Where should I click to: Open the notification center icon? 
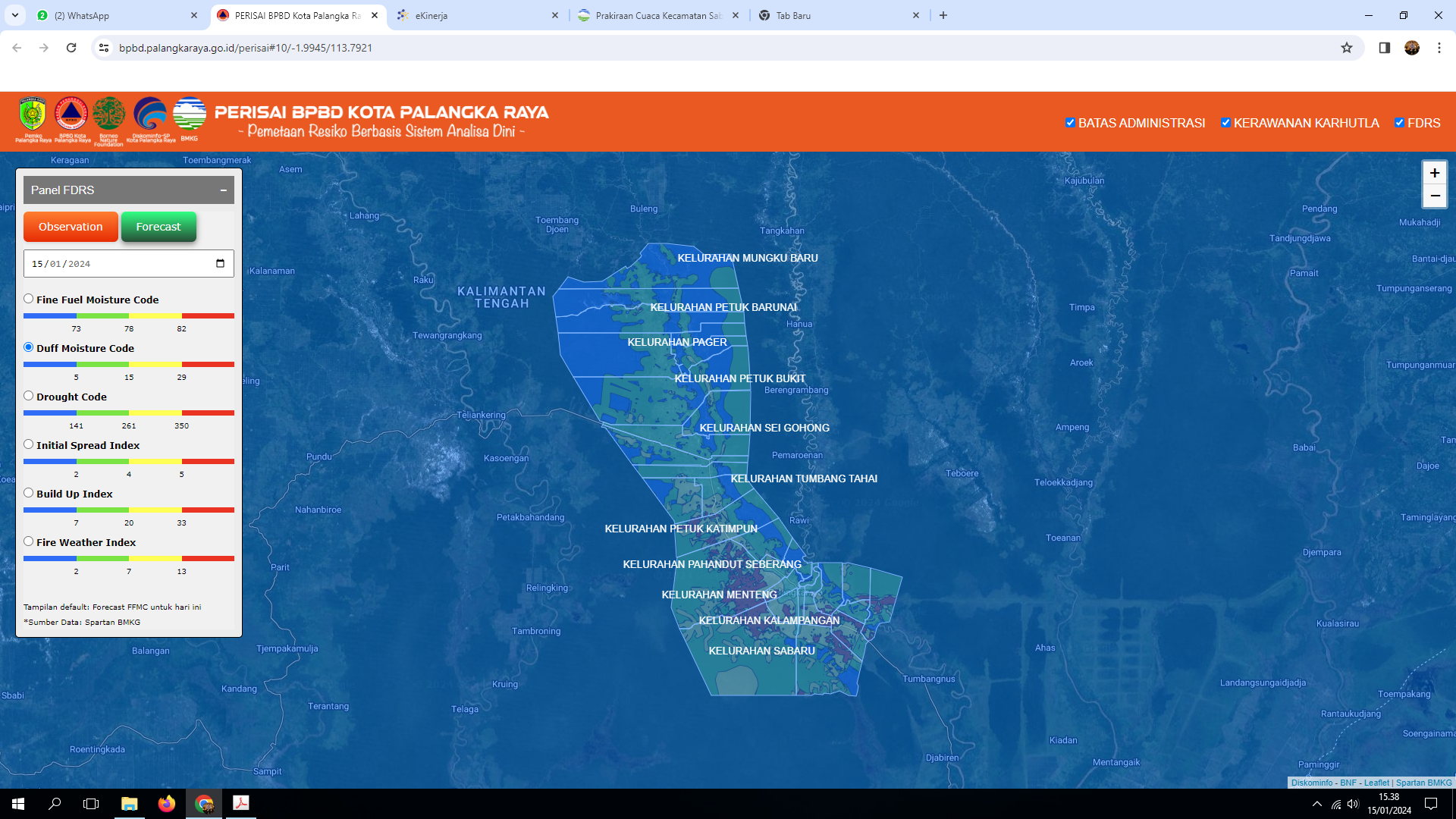point(1431,804)
